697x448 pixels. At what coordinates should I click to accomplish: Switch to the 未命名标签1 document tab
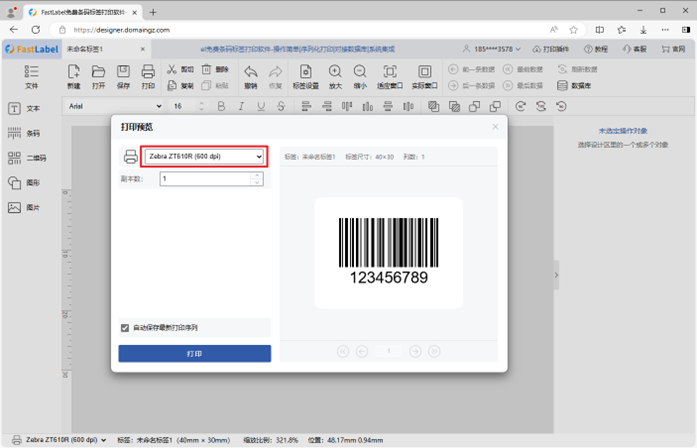pos(84,49)
